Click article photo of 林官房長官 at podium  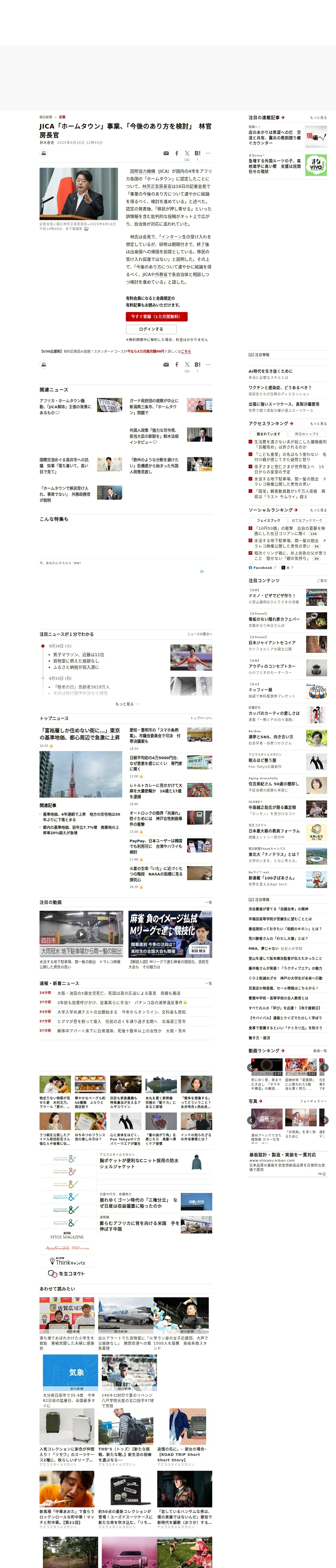(x=79, y=194)
